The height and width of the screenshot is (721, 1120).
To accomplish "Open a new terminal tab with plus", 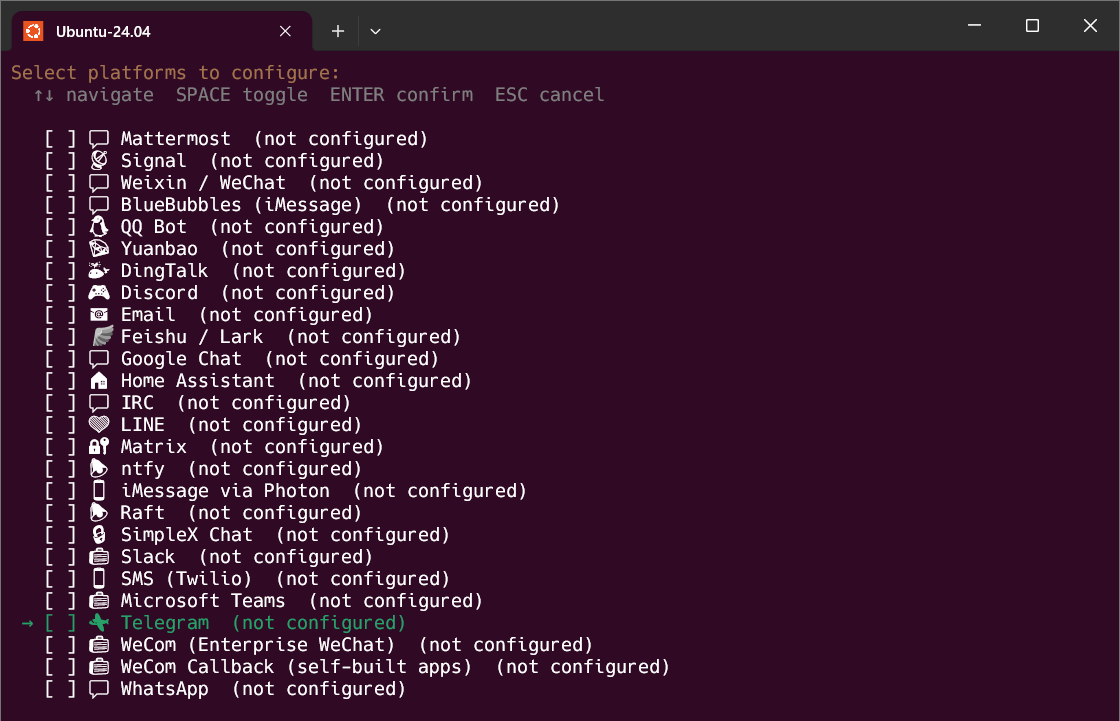I will tap(338, 31).
